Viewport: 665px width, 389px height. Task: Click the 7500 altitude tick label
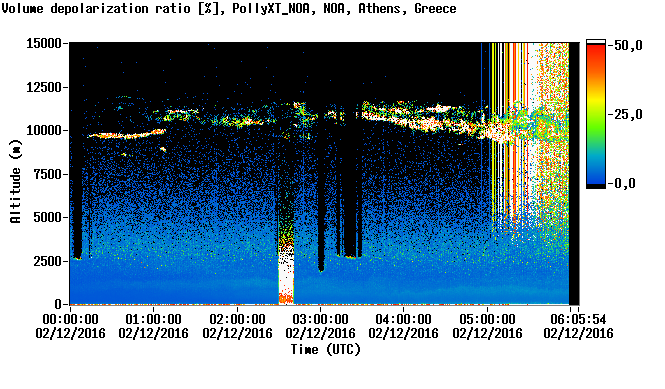click(x=48, y=174)
